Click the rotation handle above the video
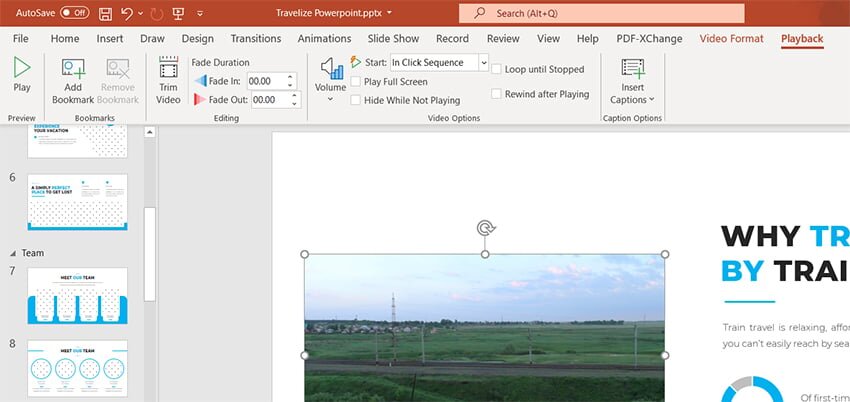Viewport: 850px width, 402px height. tap(485, 228)
